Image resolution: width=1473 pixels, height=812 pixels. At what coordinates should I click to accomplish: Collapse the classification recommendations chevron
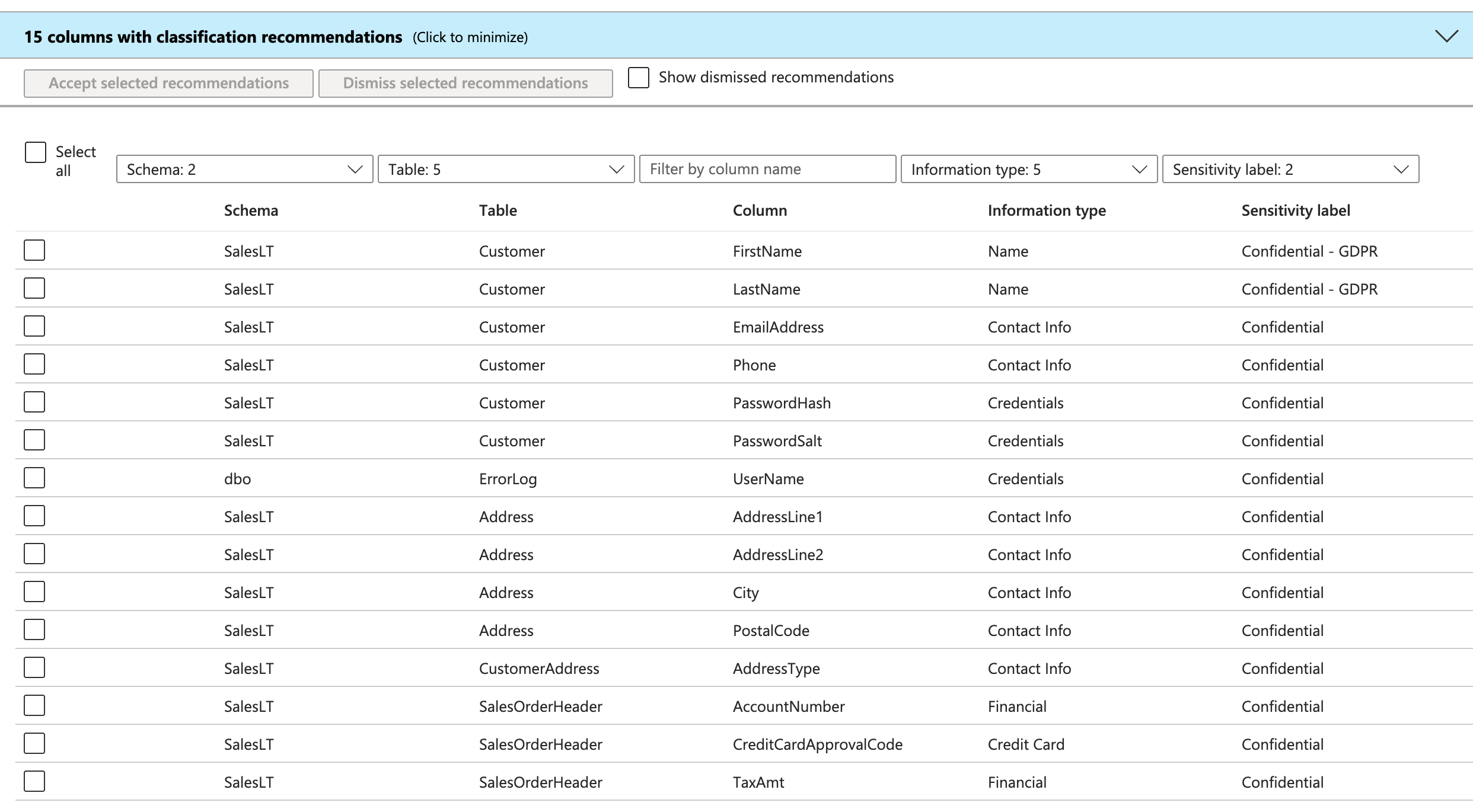(1446, 37)
